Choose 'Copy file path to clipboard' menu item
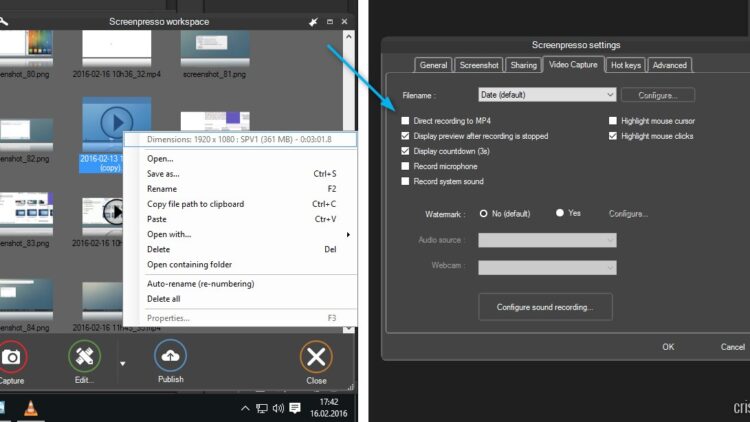Viewport: 750px width, 422px height. [x=196, y=204]
